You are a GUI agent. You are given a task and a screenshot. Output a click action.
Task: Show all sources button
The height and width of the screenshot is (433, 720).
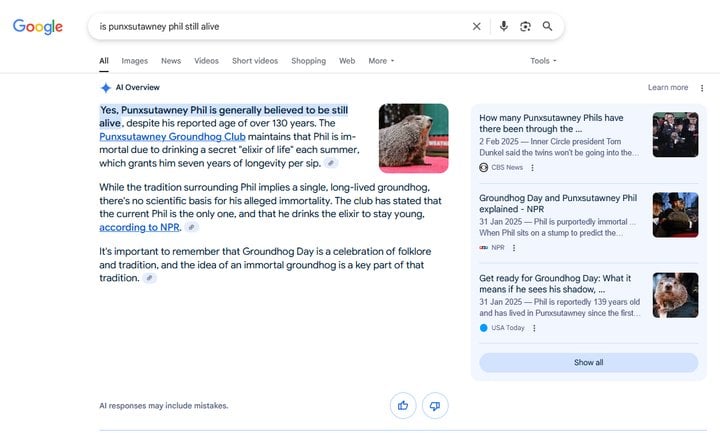(x=589, y=362)
